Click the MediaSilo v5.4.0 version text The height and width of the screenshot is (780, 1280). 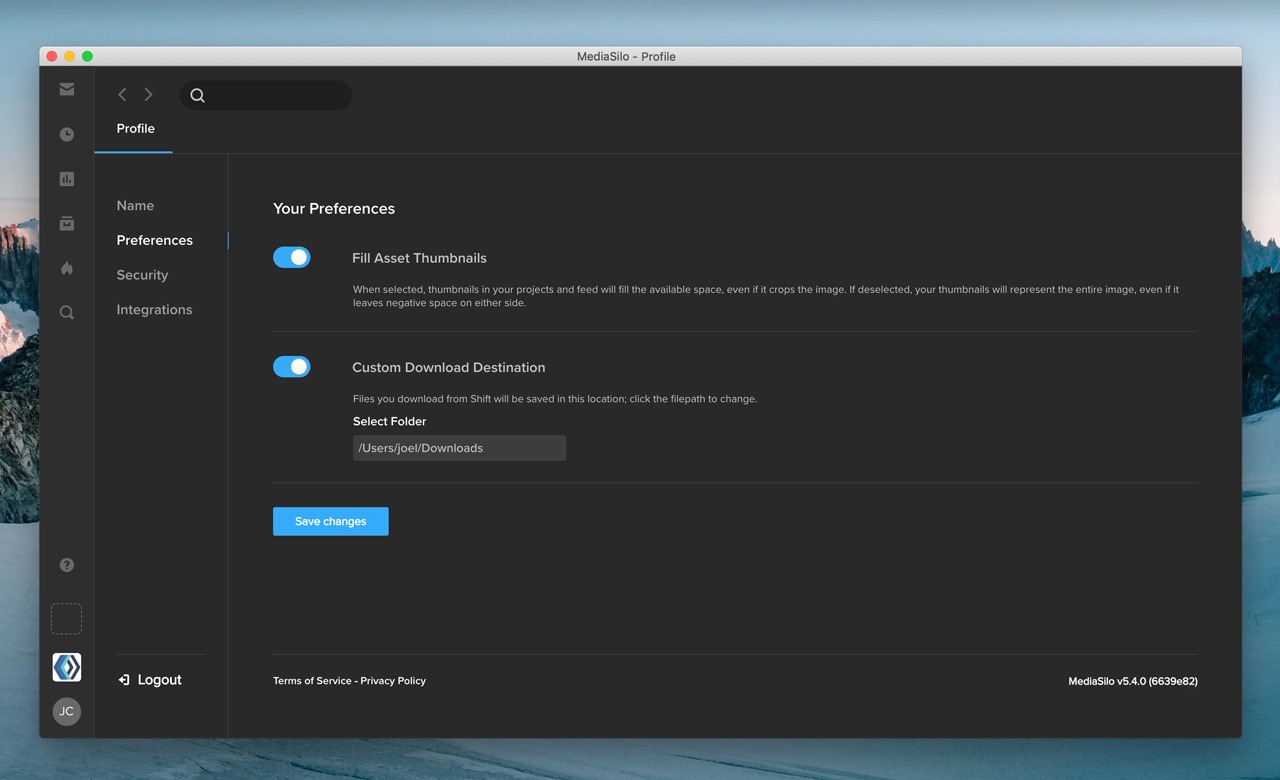point(1133,681)
